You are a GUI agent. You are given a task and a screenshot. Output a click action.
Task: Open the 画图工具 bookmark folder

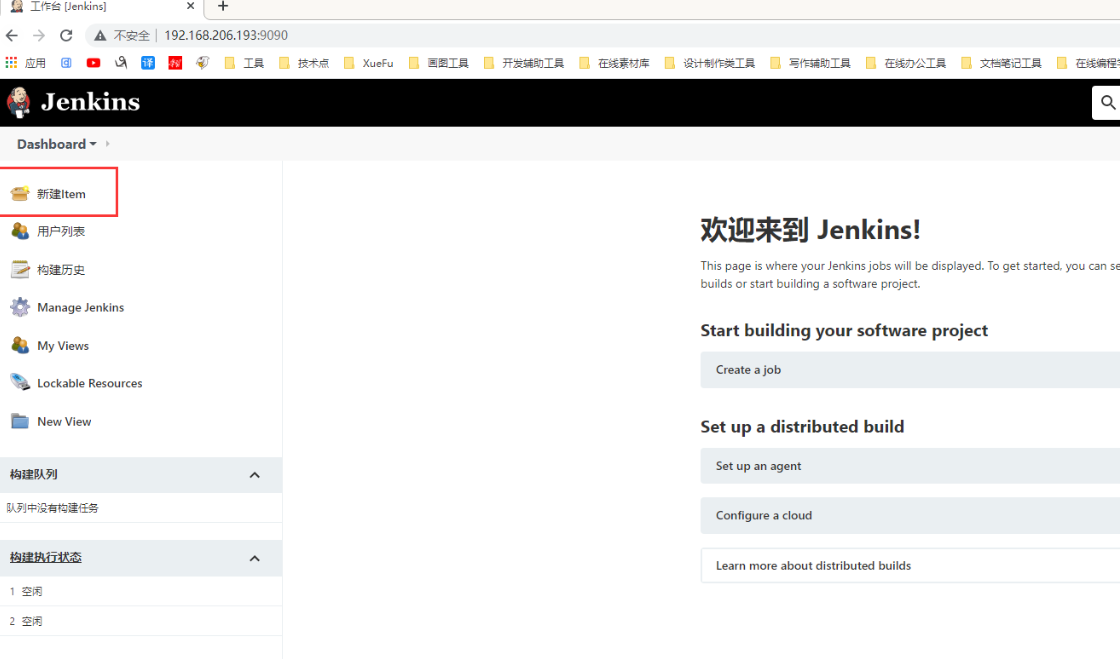(439, 63)
